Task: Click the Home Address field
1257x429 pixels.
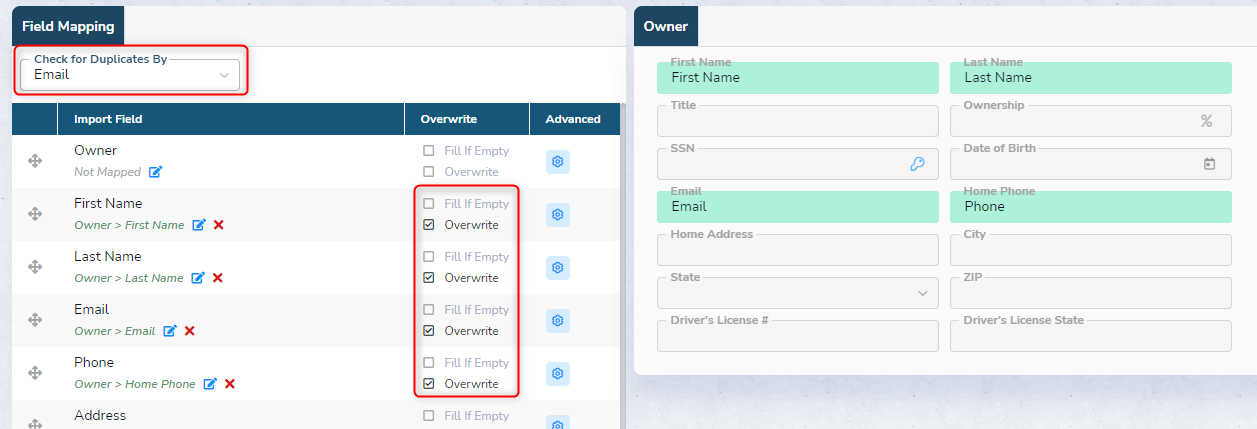Action: 798,250
